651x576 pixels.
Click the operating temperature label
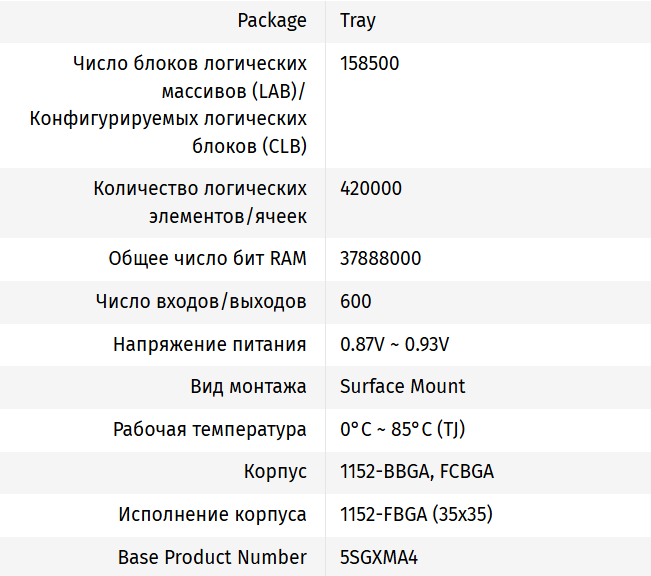(209, 429)
